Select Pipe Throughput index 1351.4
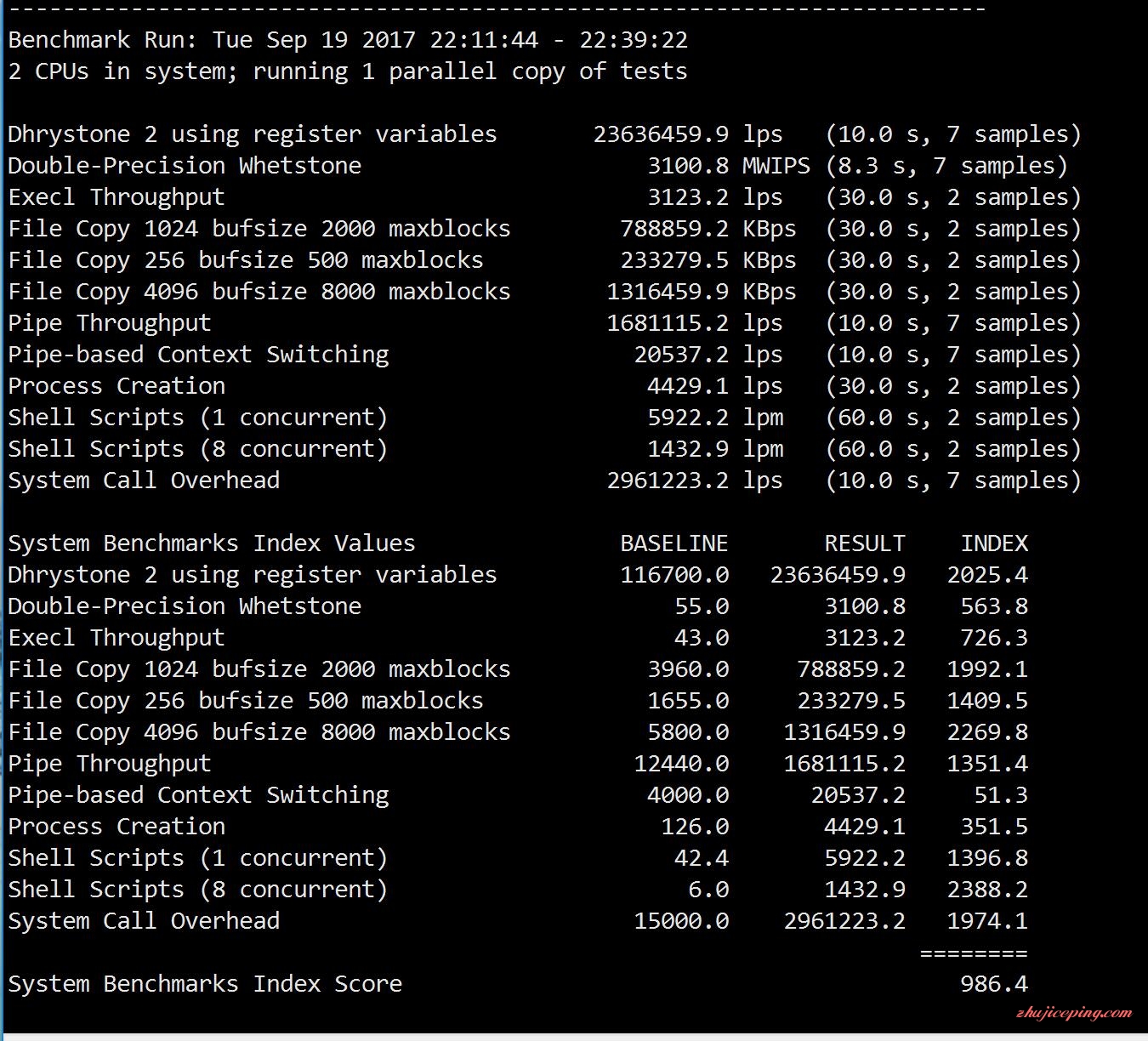 pyautogui.click(x=987, y=764)
